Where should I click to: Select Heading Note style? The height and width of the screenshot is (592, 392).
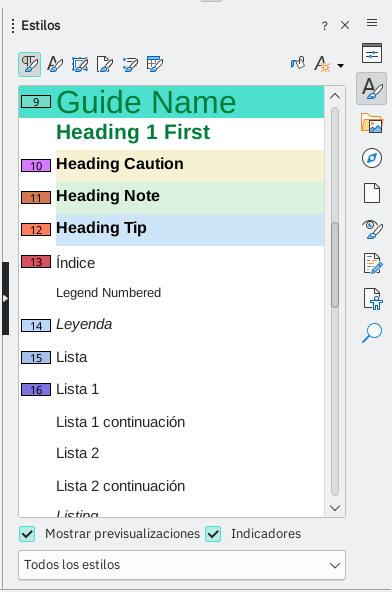pos(171,198)
